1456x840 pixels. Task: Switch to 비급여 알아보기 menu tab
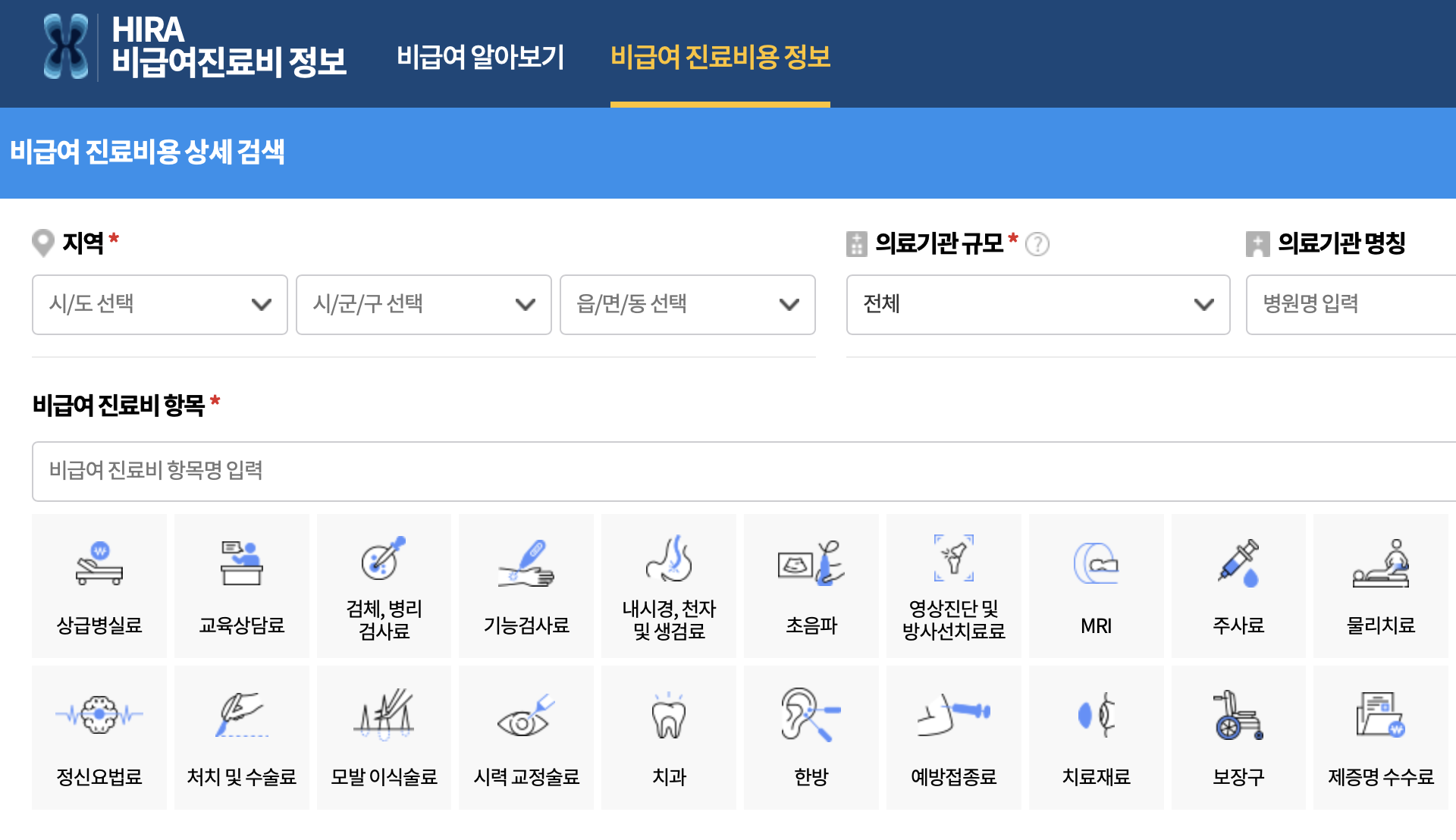click(x=481, y=57)
